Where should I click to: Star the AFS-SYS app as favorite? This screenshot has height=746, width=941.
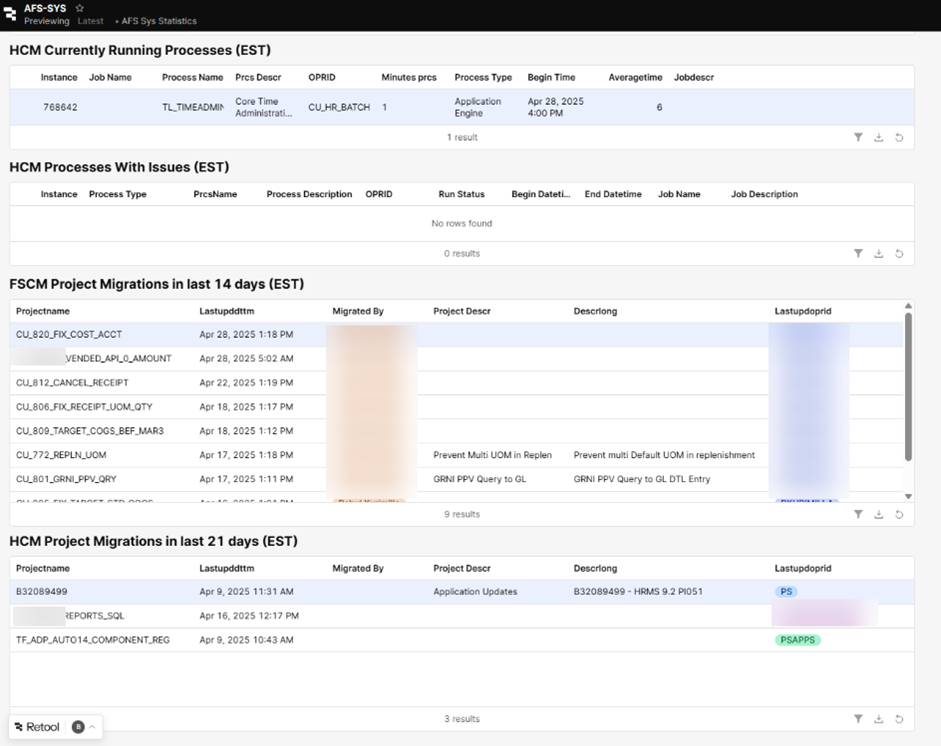point(80,8)
